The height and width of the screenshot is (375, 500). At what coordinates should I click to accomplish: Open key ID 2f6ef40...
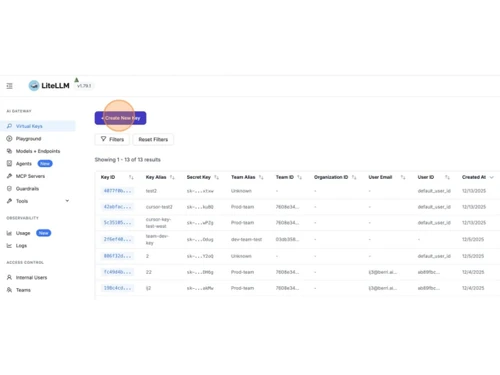[117, 239]
